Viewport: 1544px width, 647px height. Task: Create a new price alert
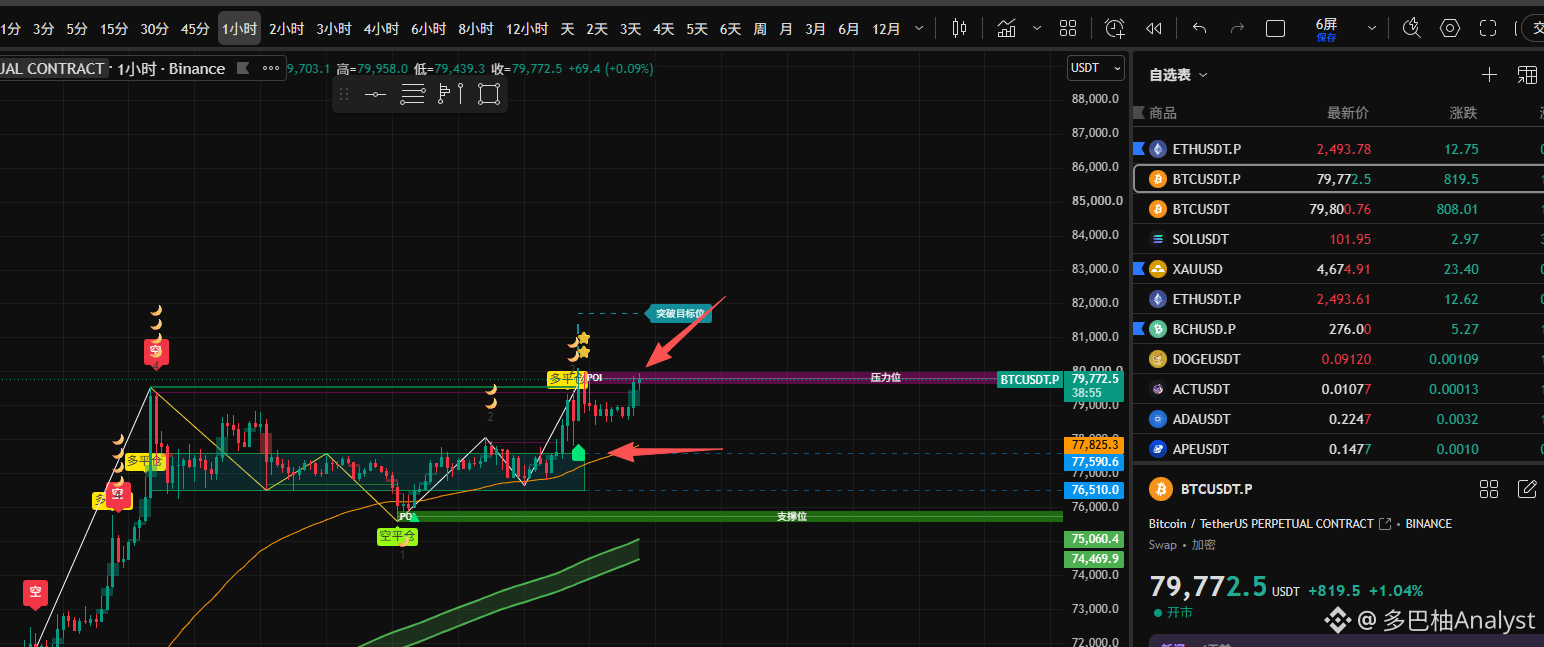coord(1115,29)
